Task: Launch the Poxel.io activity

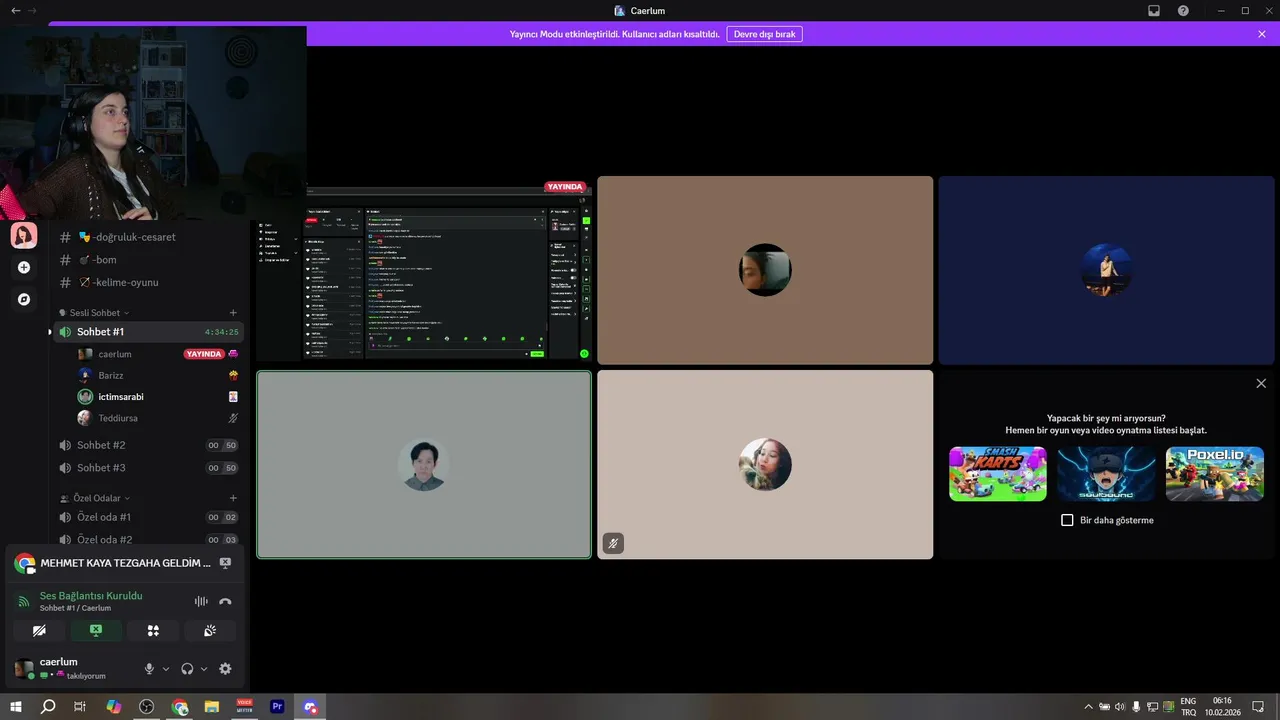Action: tap(1215, 474)
